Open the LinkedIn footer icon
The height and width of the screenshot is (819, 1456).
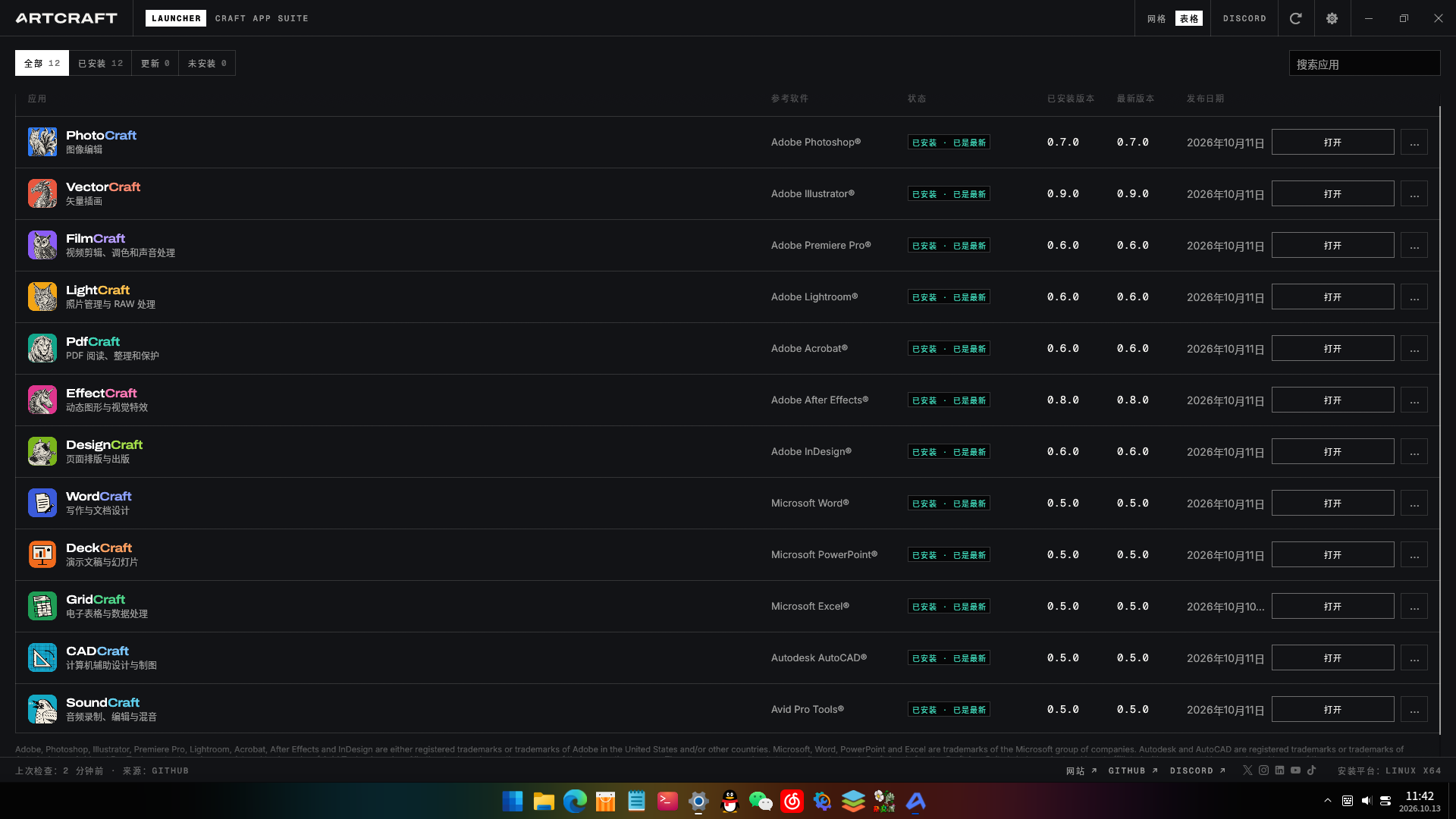[x=1279, y=770]
